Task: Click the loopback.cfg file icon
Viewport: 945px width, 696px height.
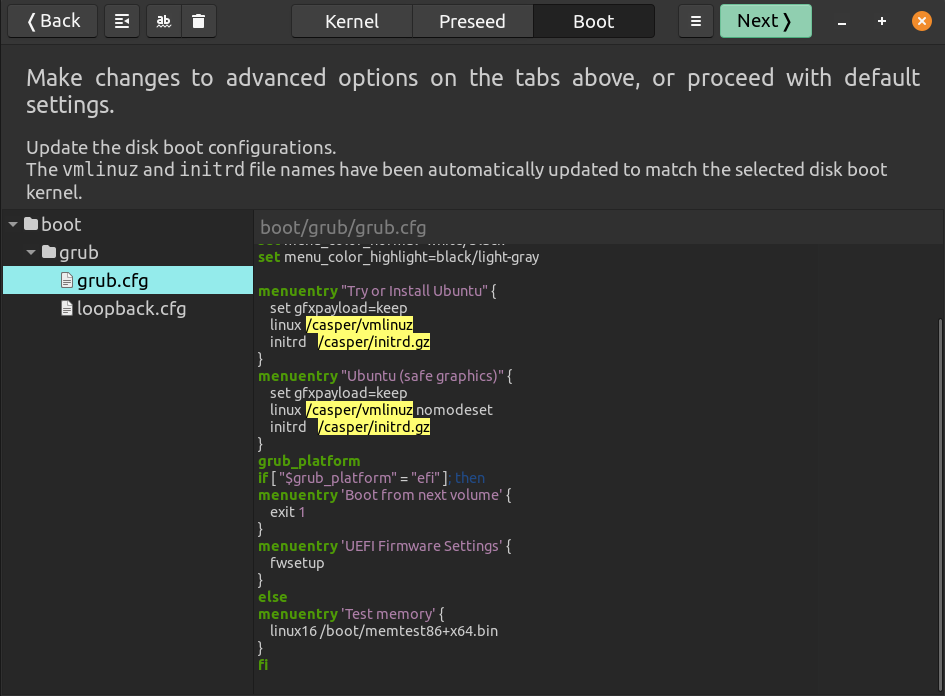Action: [67, 308]
